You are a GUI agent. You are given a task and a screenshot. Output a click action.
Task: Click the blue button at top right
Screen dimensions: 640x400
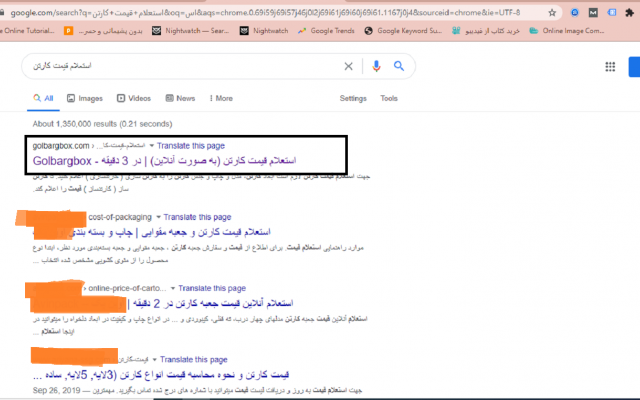[634, 67]
